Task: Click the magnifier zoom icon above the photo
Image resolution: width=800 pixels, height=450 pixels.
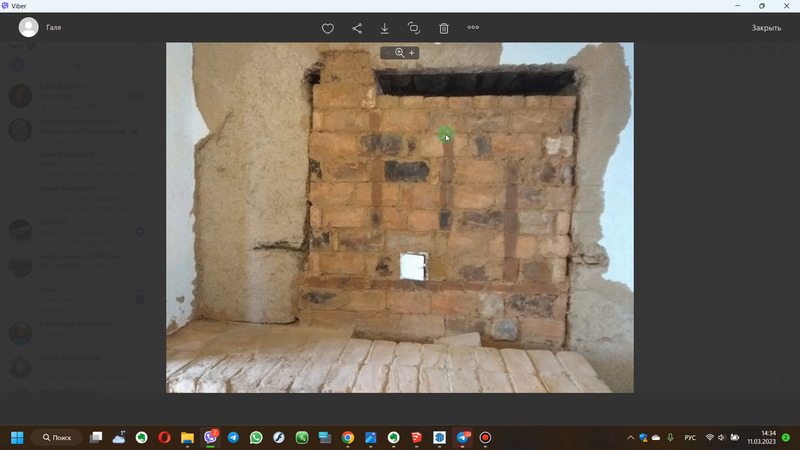Action: pyautogui.click(x=400, y=53)
